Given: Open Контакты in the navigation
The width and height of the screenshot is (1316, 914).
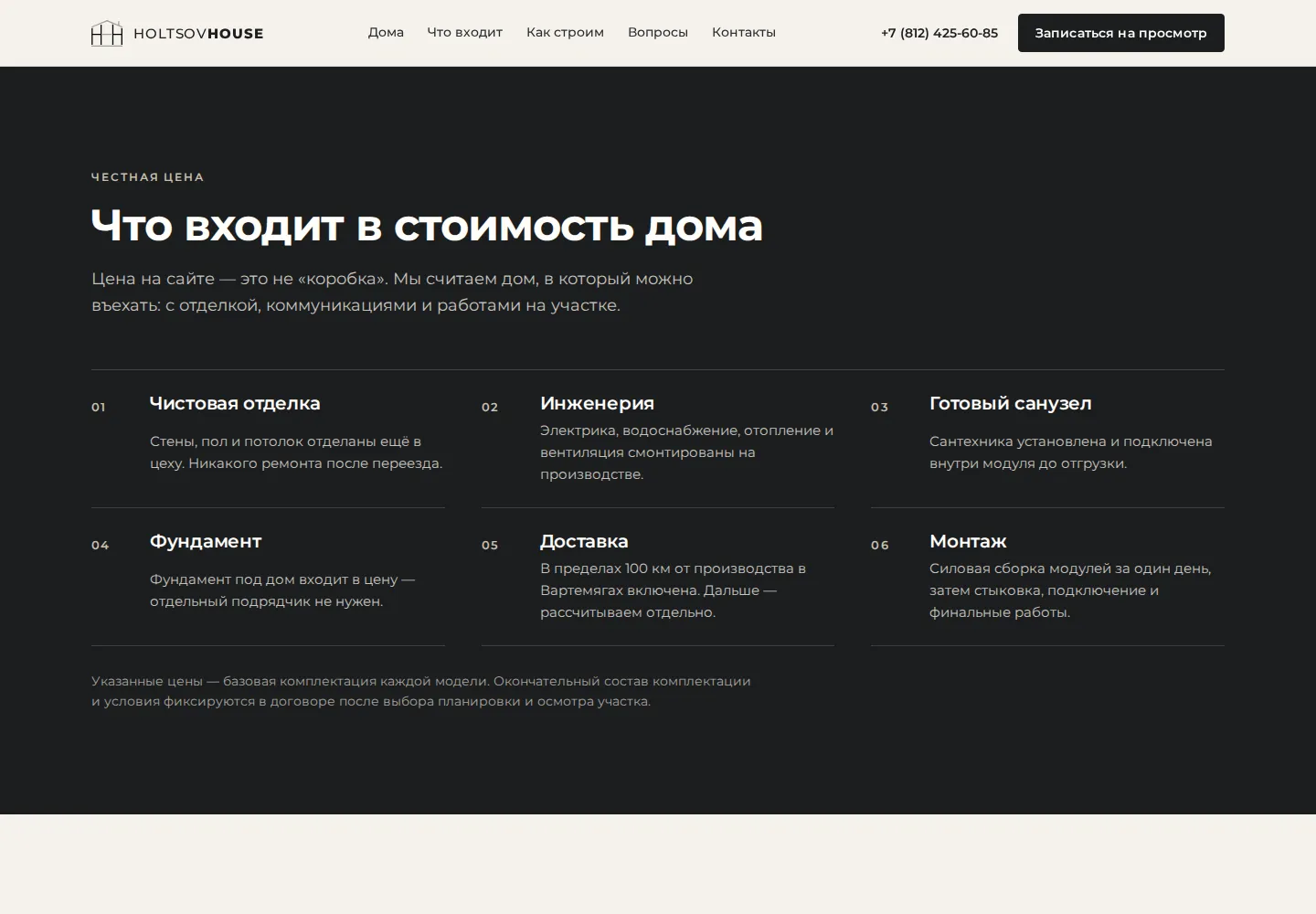Looking at the screenshot, I should [744, 32].
